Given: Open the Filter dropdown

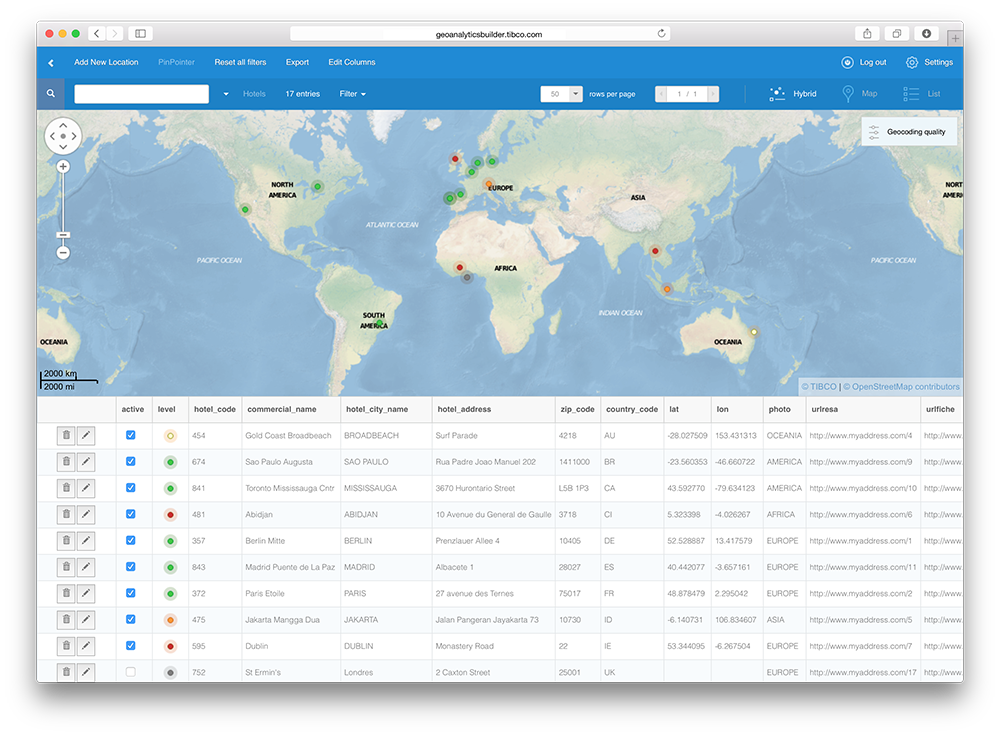Looking at the screenshot, I should pos(352,94).
